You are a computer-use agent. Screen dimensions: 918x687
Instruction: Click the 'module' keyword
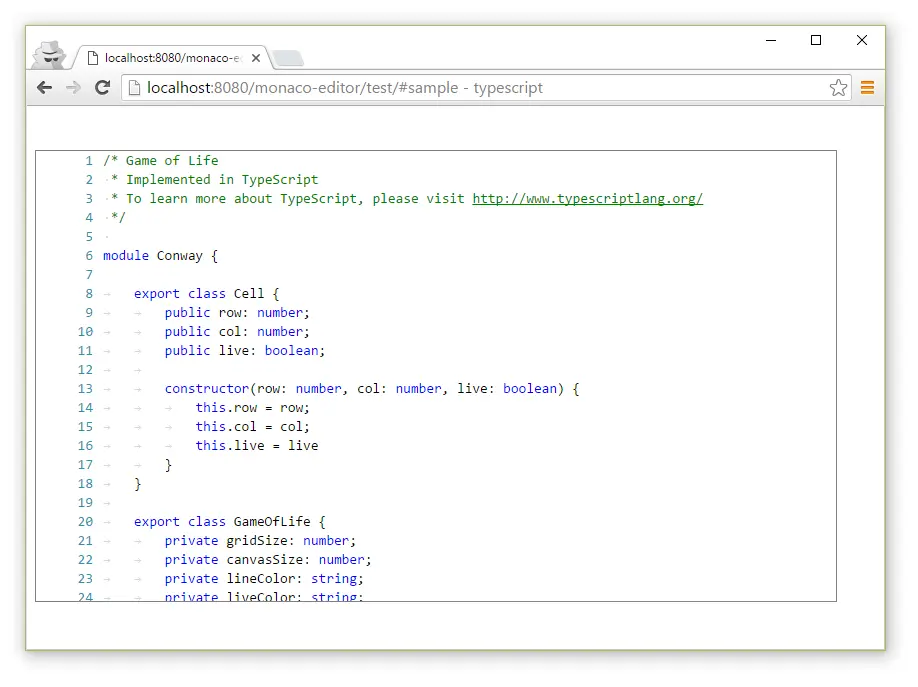click(126, 255)
